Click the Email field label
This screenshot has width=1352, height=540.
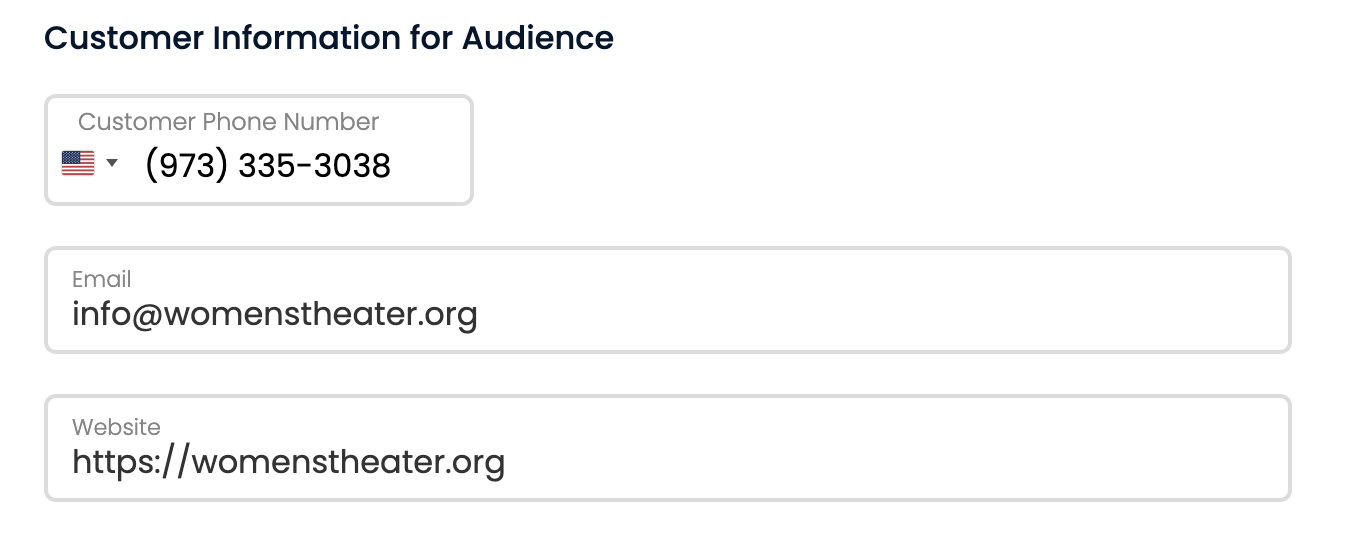click(x=101, y=279)
